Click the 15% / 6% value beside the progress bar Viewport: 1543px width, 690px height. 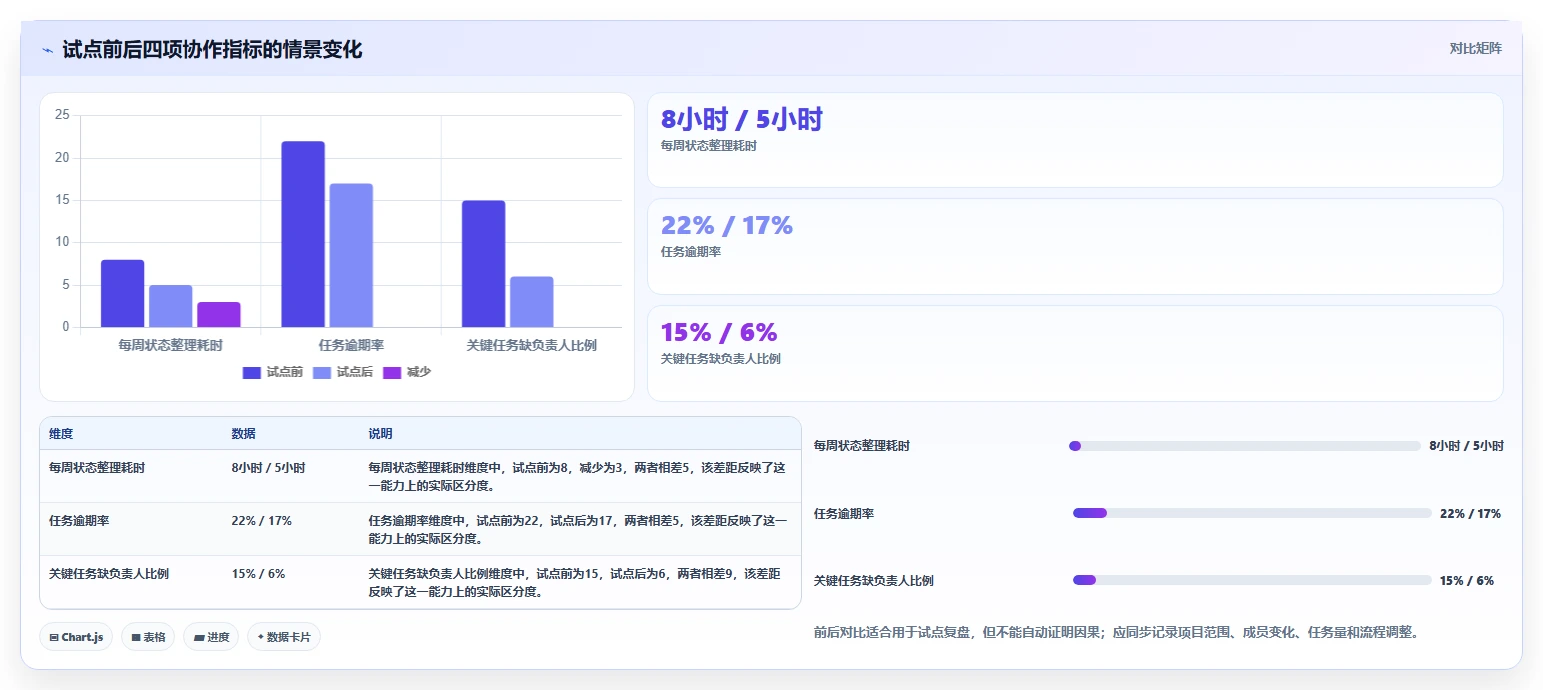pyautogui.click(x=1467, y=580)
